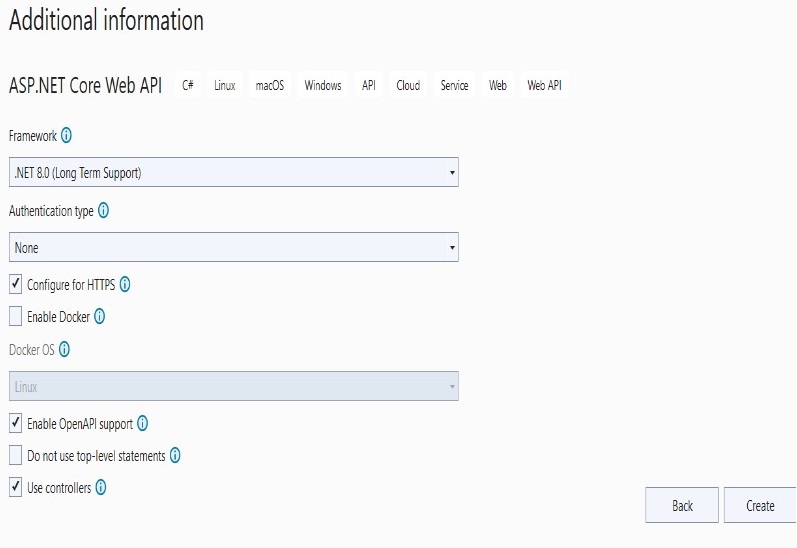Click the Create button

click(760, 505)
